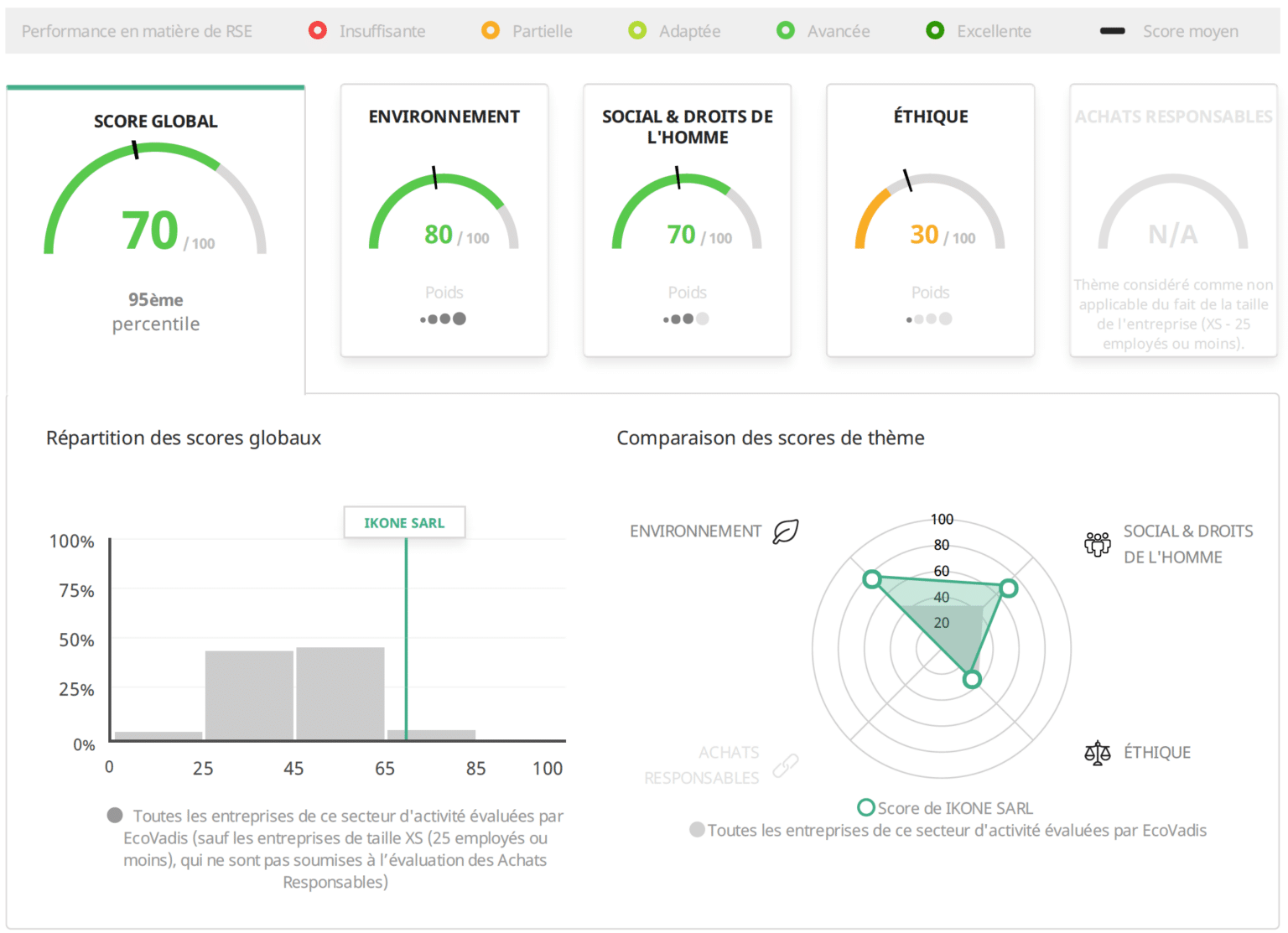Image resolution: width=1288 pixels, height=933 pixels.
Task: Click the dark green Excellente legend circle
Action: [x=935, y=31]
